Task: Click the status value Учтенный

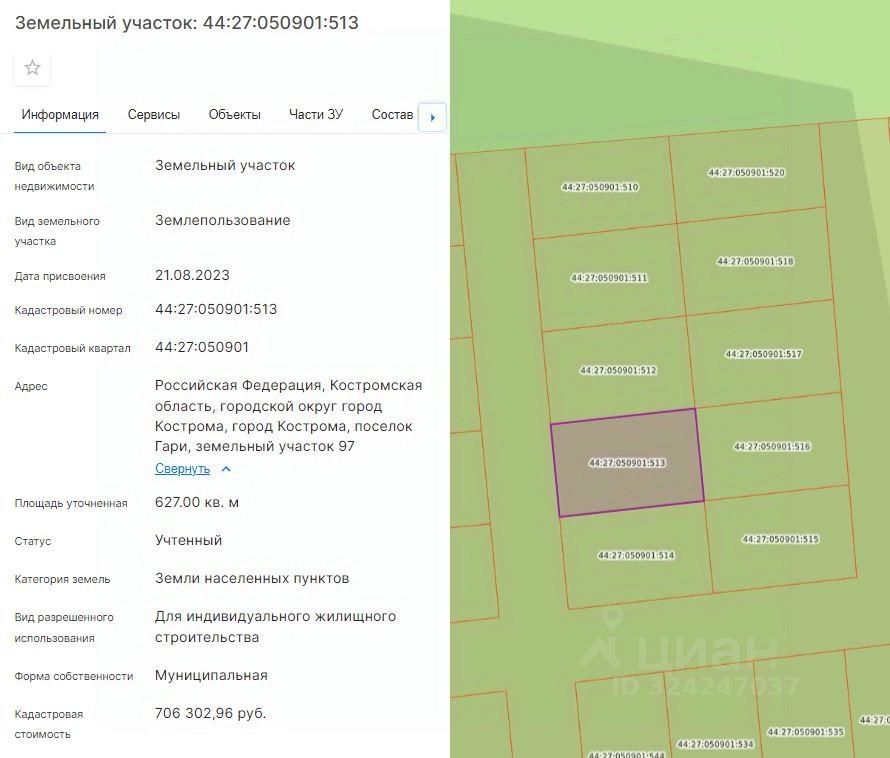Action: (x=188, y=540)
